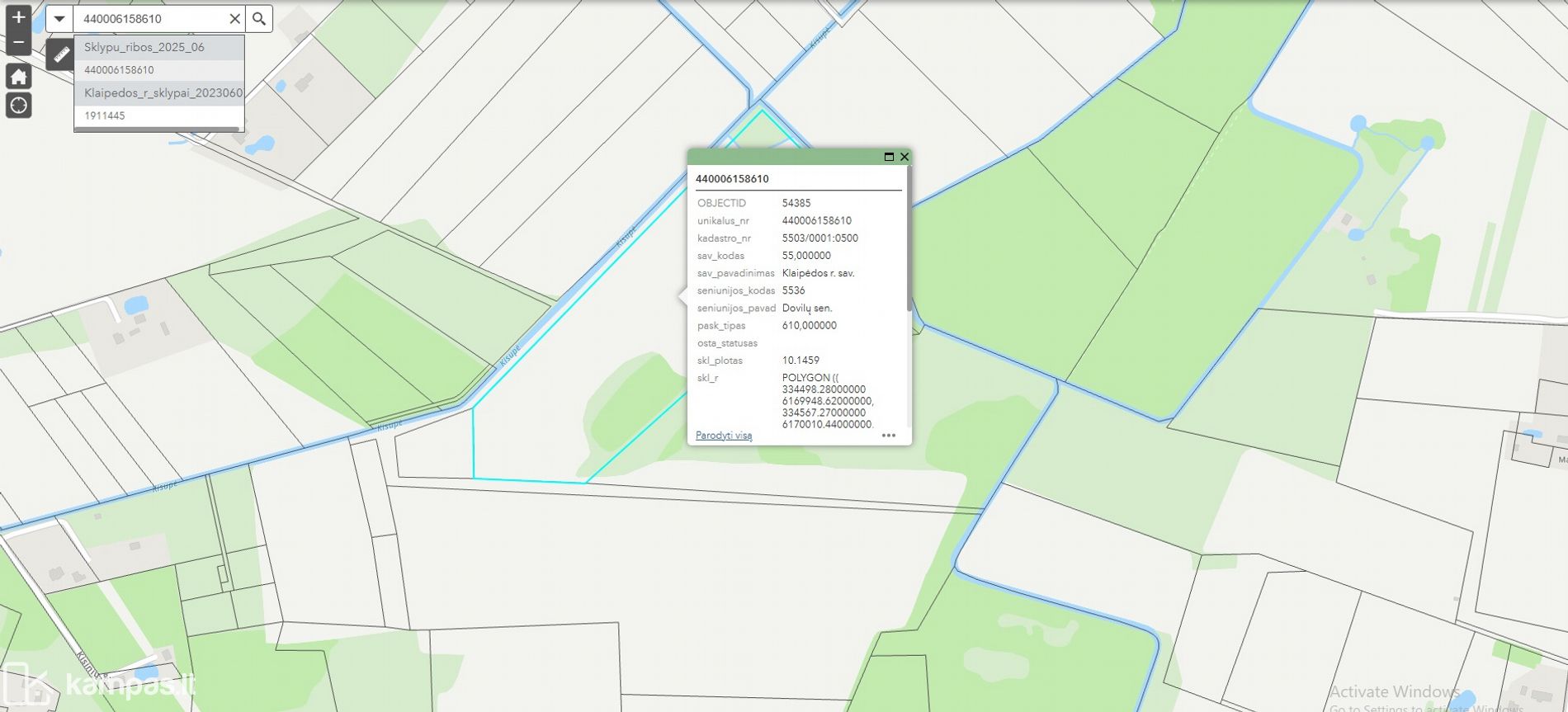Zoom out of the map
The height and width of the screenshot is (712, 1568).
[x=18, y=43]
